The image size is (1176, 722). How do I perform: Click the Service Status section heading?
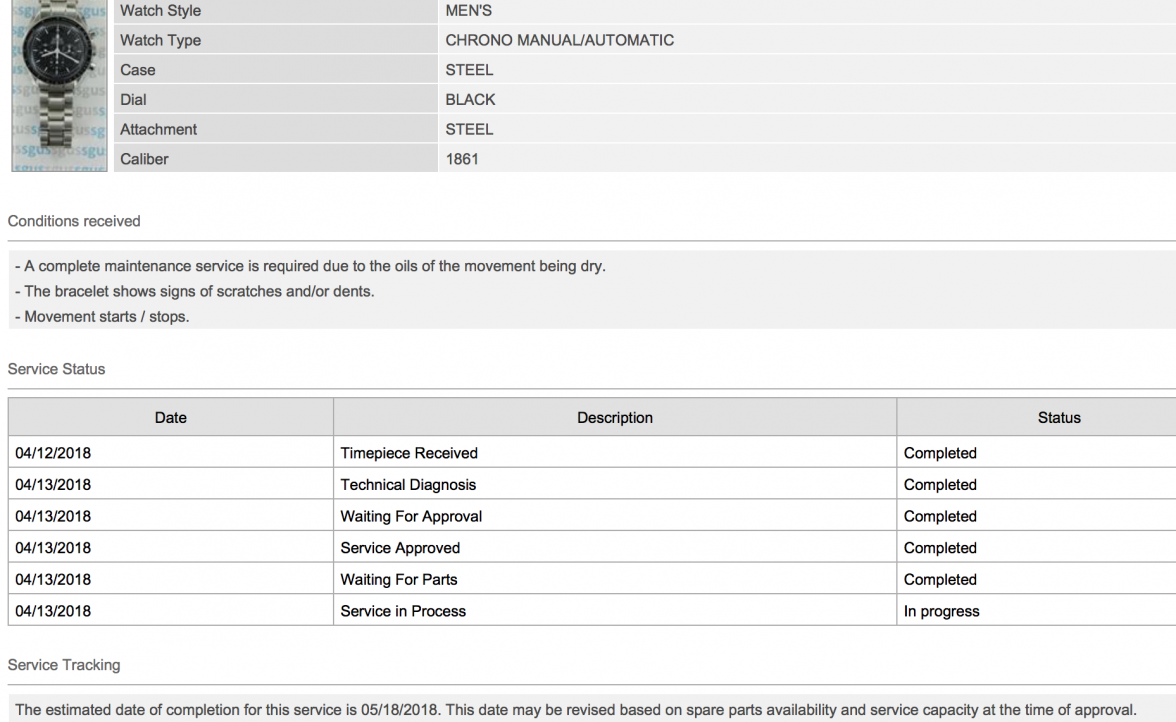pos(56,369)
